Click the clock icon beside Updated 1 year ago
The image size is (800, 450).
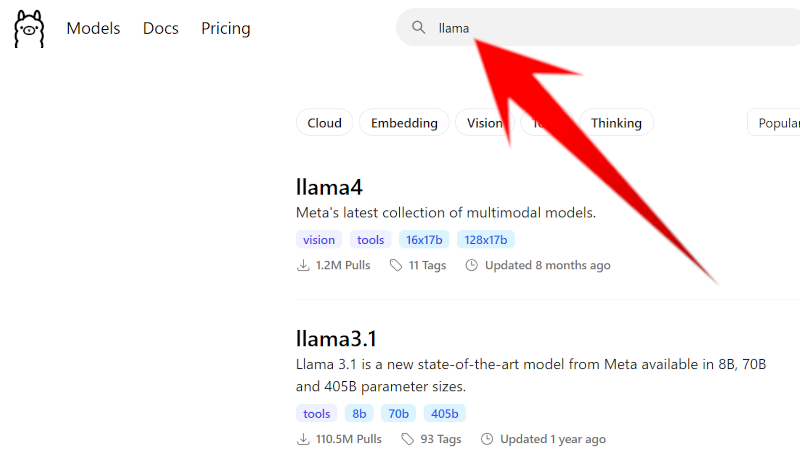[x=487, y=439]
